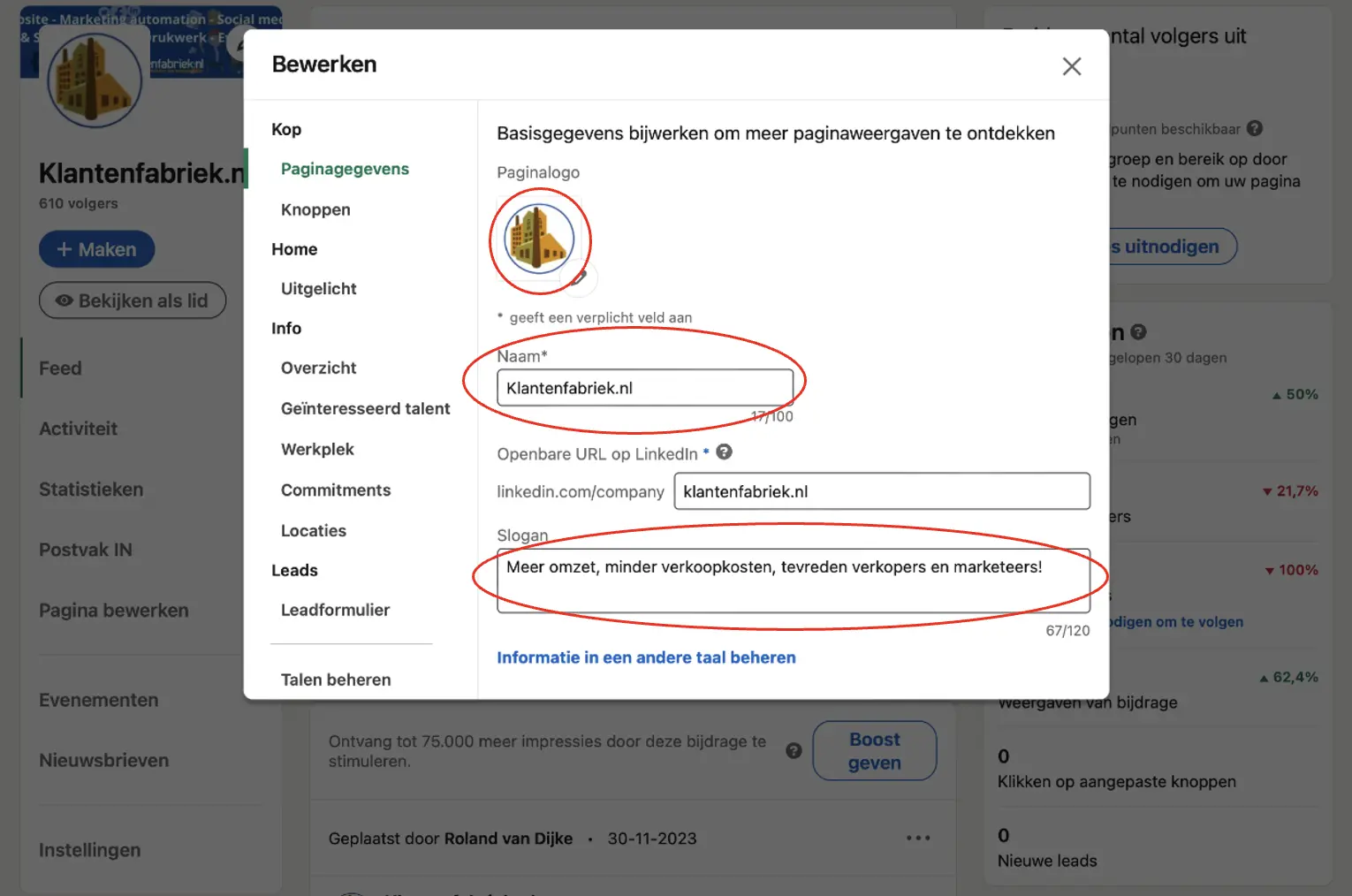
Task: Go to Locaties section
Action: (x=314, y=530)
